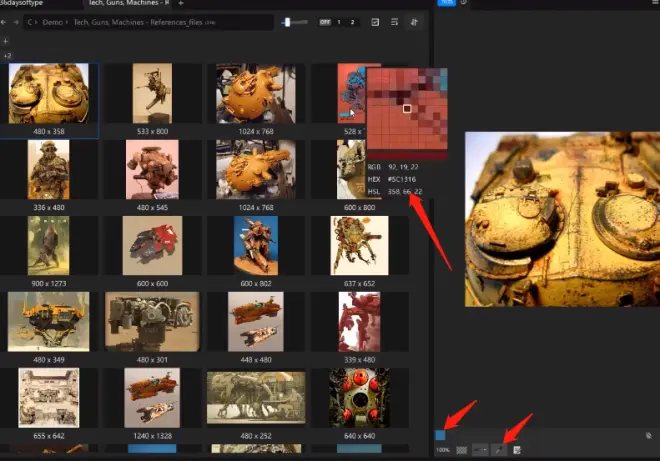660x461 pixels.
Task: Open the notes icon right of eyedropper
Action: click(517, 450)
